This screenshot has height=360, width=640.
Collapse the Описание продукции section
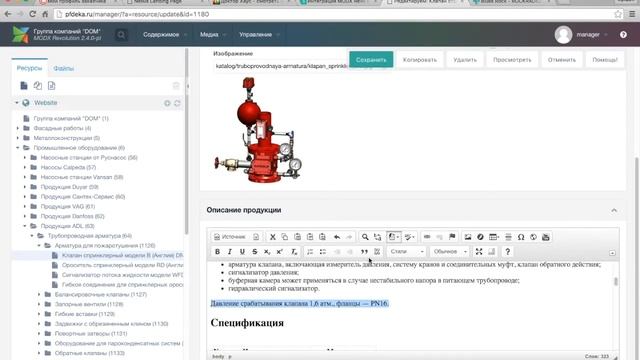pyautogui.click(x=614, y=210)
